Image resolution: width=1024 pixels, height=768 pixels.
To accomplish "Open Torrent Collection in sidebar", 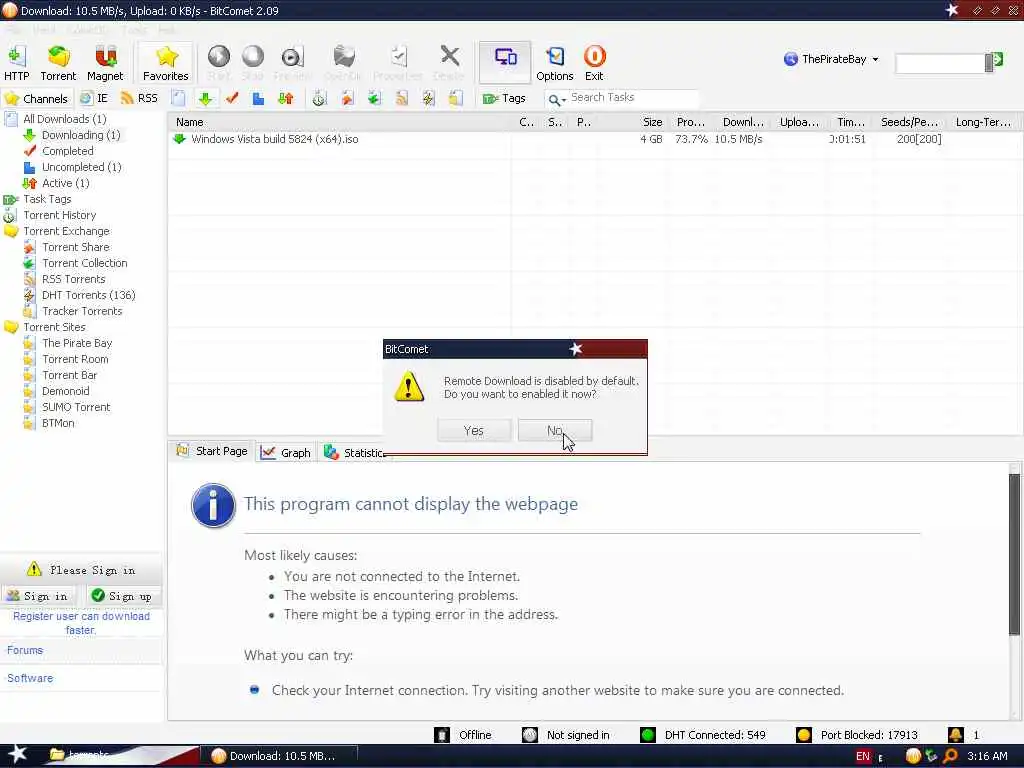I will pyautogui.click(x=84, y=263).
